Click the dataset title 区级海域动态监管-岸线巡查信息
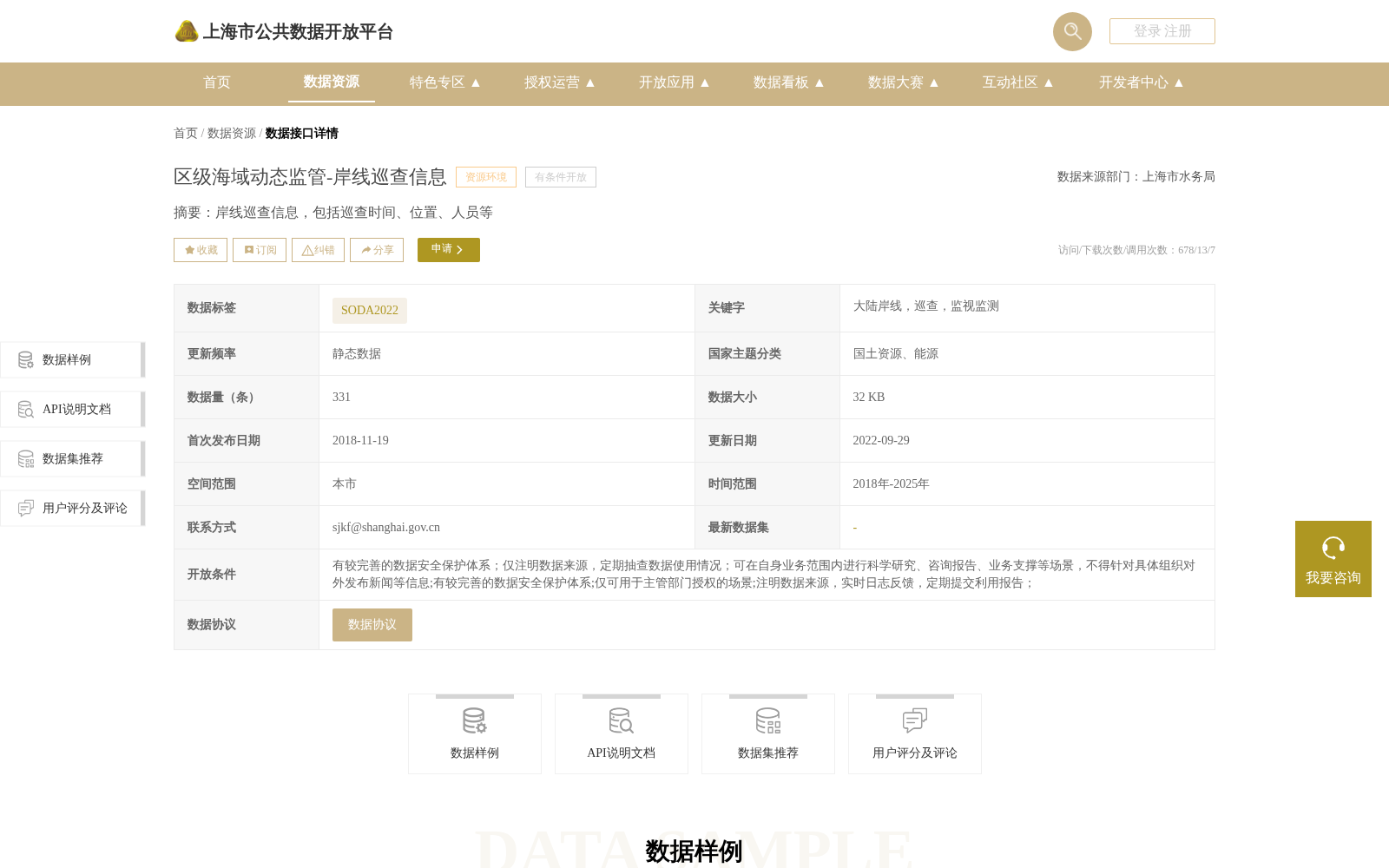 click(x=310, y=177)
